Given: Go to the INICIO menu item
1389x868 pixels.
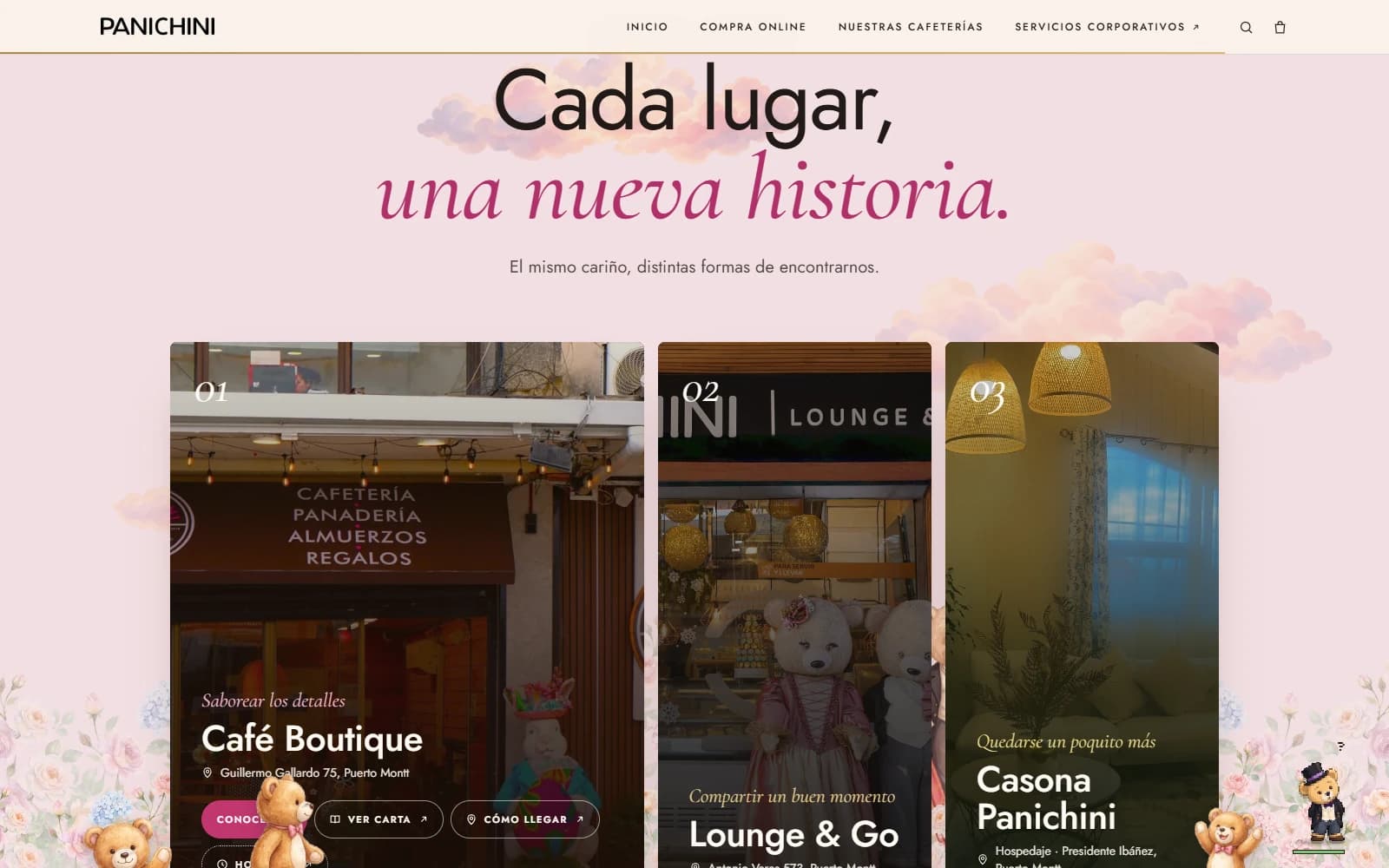Looking at the screenshot, I should point(648,27).
